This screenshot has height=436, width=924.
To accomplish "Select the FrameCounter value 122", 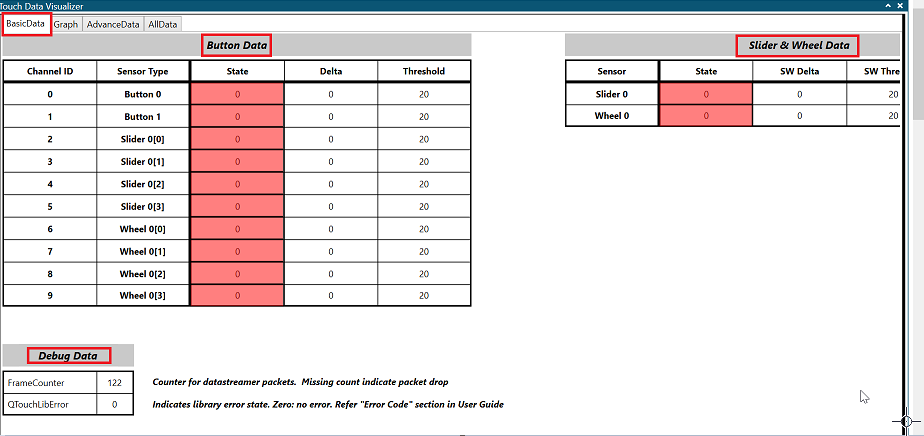I will (x=114, y=383).
